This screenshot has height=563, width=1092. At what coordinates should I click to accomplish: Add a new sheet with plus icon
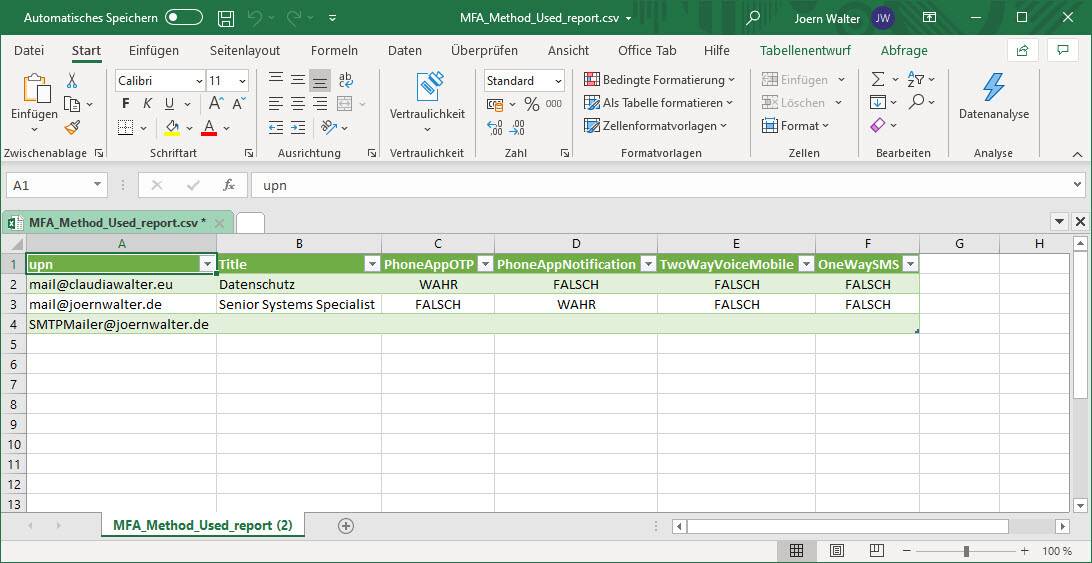click(x=346, y=525)
